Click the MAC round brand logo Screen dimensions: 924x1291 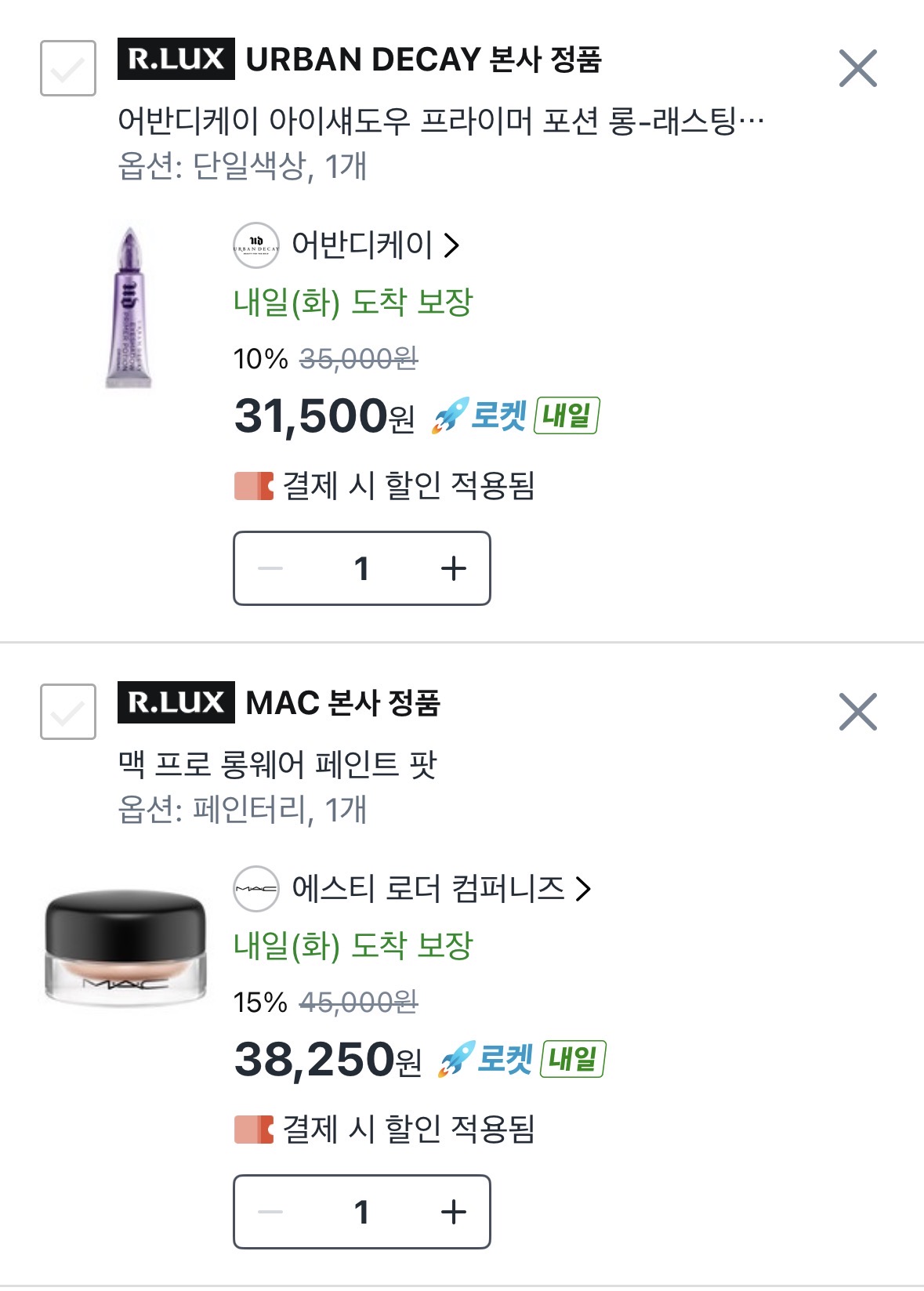point(256,889)
